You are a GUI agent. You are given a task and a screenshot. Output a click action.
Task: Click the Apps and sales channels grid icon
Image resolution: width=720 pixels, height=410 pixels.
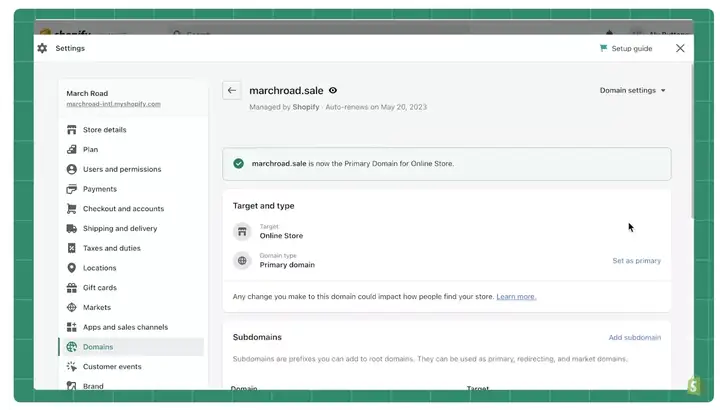pos(72,327)
